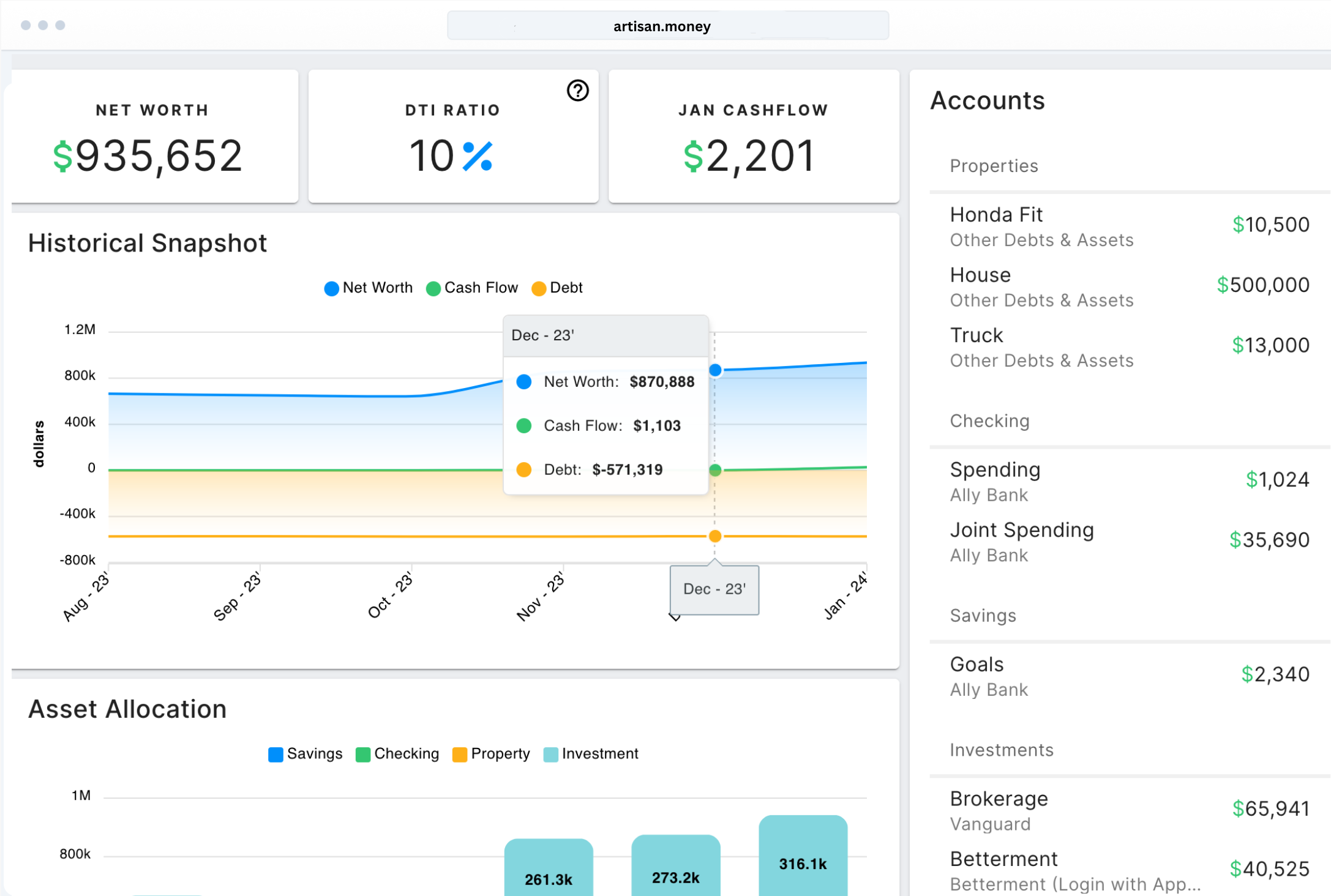Toggle the Investment legend item in Asset Allocation
Image resolution: width=1331 pixels, height=896 pixels.
(x=591, y=754)
